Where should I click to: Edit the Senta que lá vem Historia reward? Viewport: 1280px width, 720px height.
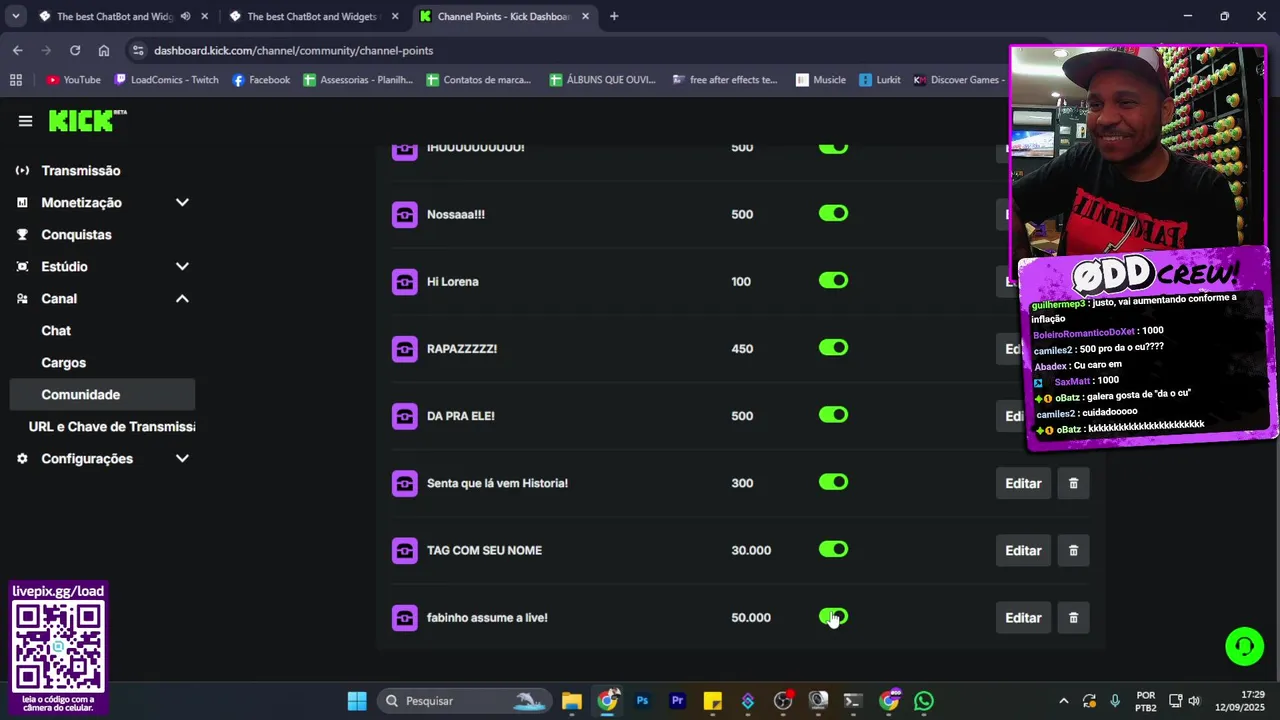point(1023,483)
